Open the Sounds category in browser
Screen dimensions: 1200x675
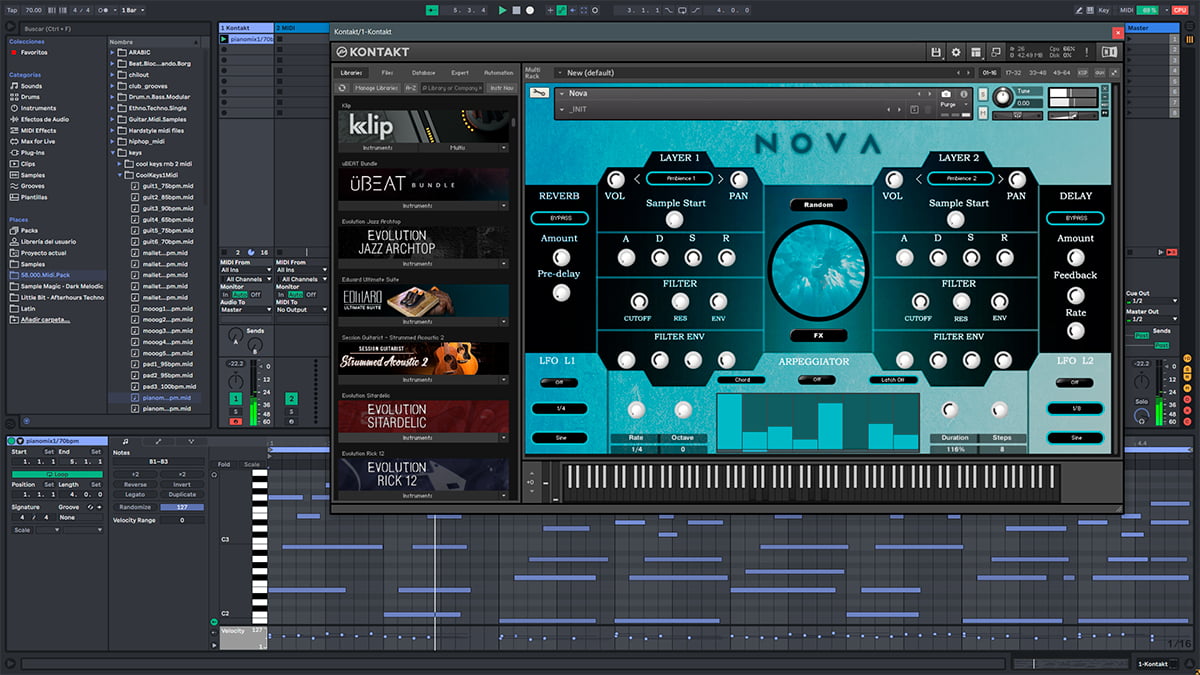click(32, 86)
